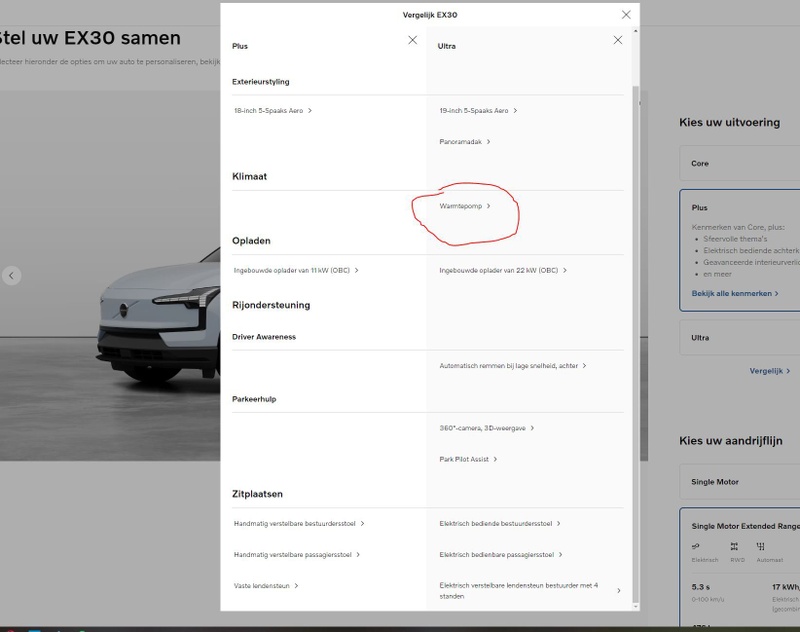
Task: Select Single Motor drivetrain
Action: pyautogui.click(x=740, y=482)
